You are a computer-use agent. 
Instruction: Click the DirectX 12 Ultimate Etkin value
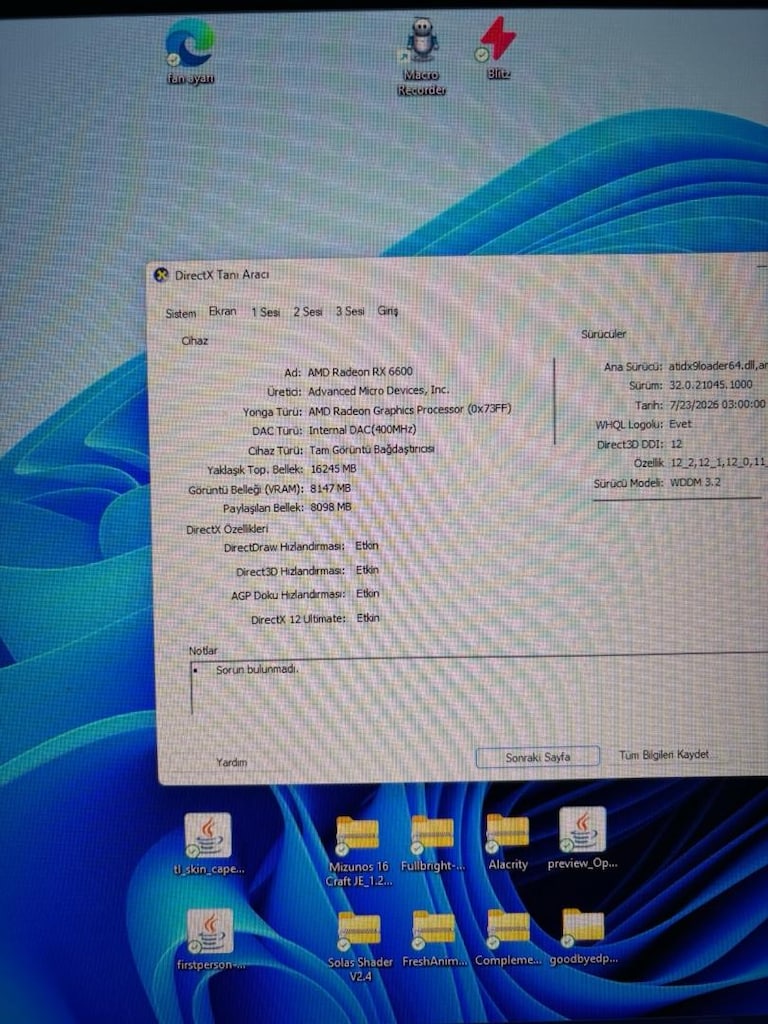pyautogui.click(x=368, y=618)
